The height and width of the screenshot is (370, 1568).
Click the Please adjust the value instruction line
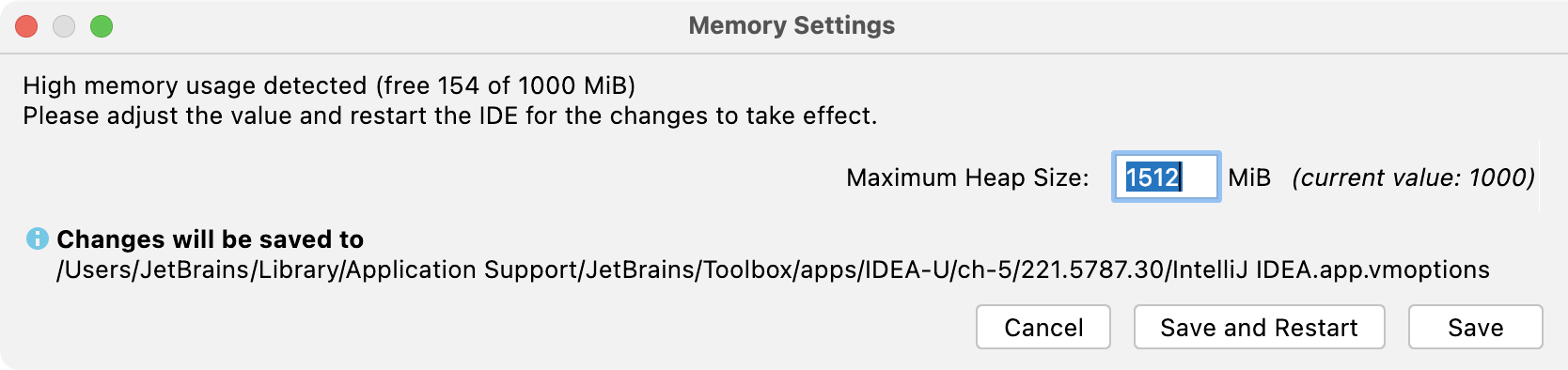[450, 116]
